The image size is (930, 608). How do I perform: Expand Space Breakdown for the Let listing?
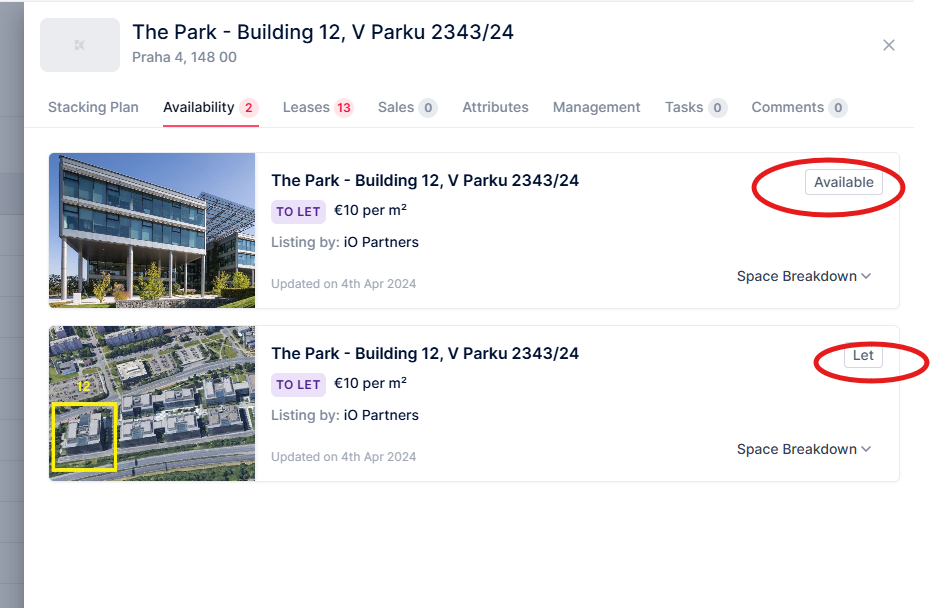[804, 449]
